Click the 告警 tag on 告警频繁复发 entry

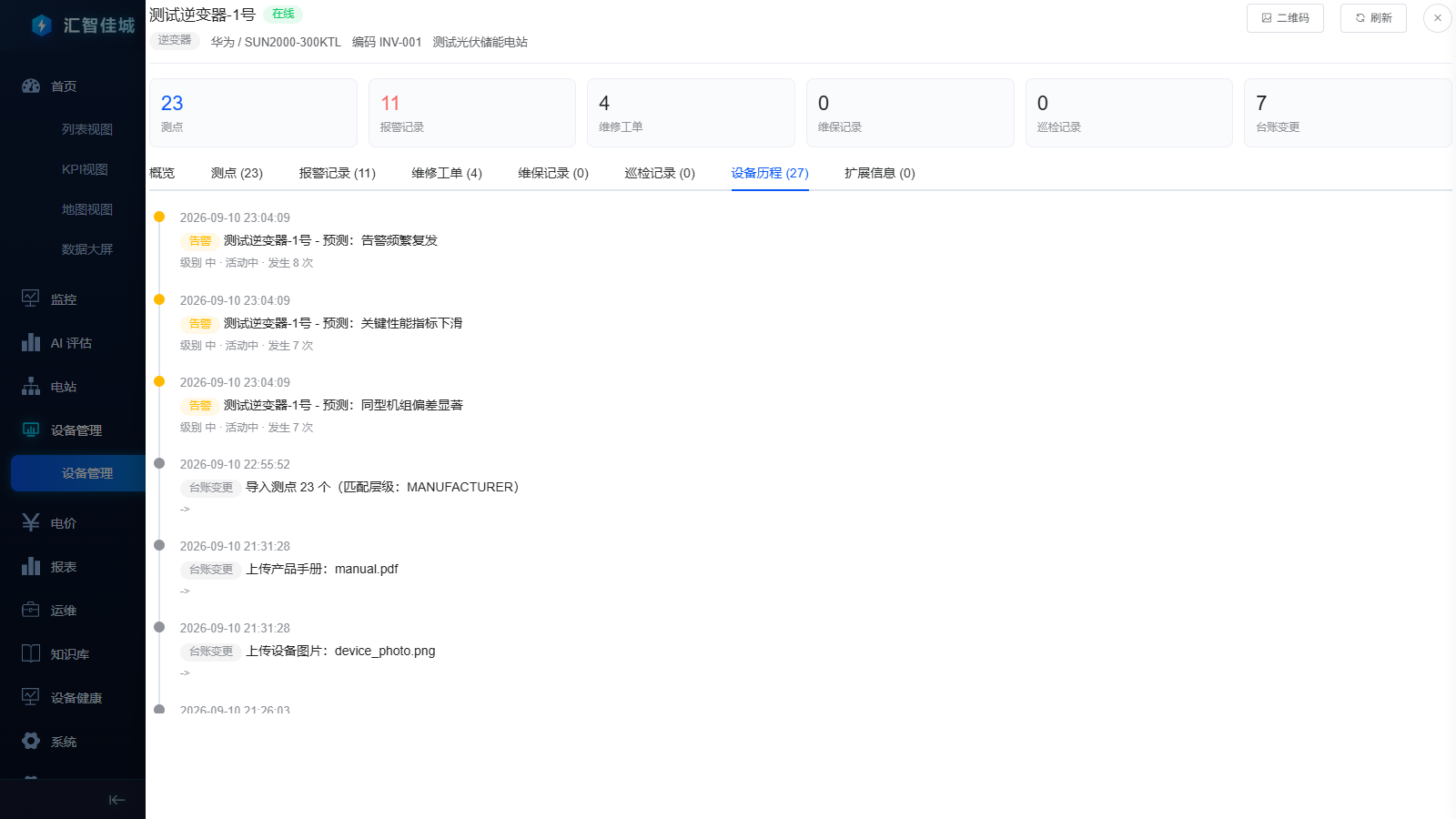199,241
